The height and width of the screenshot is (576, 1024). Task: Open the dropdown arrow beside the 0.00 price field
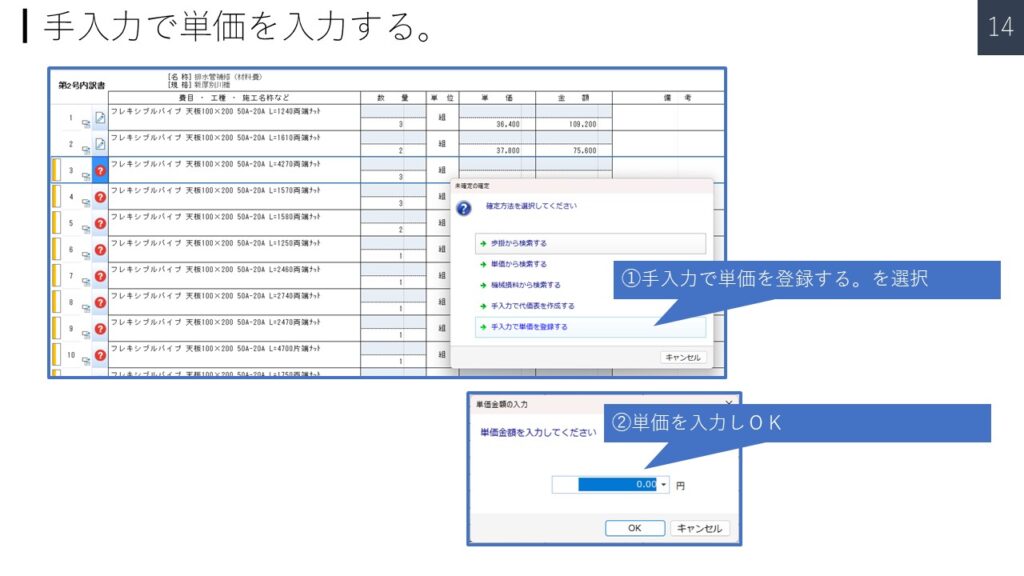coord(664,485)
